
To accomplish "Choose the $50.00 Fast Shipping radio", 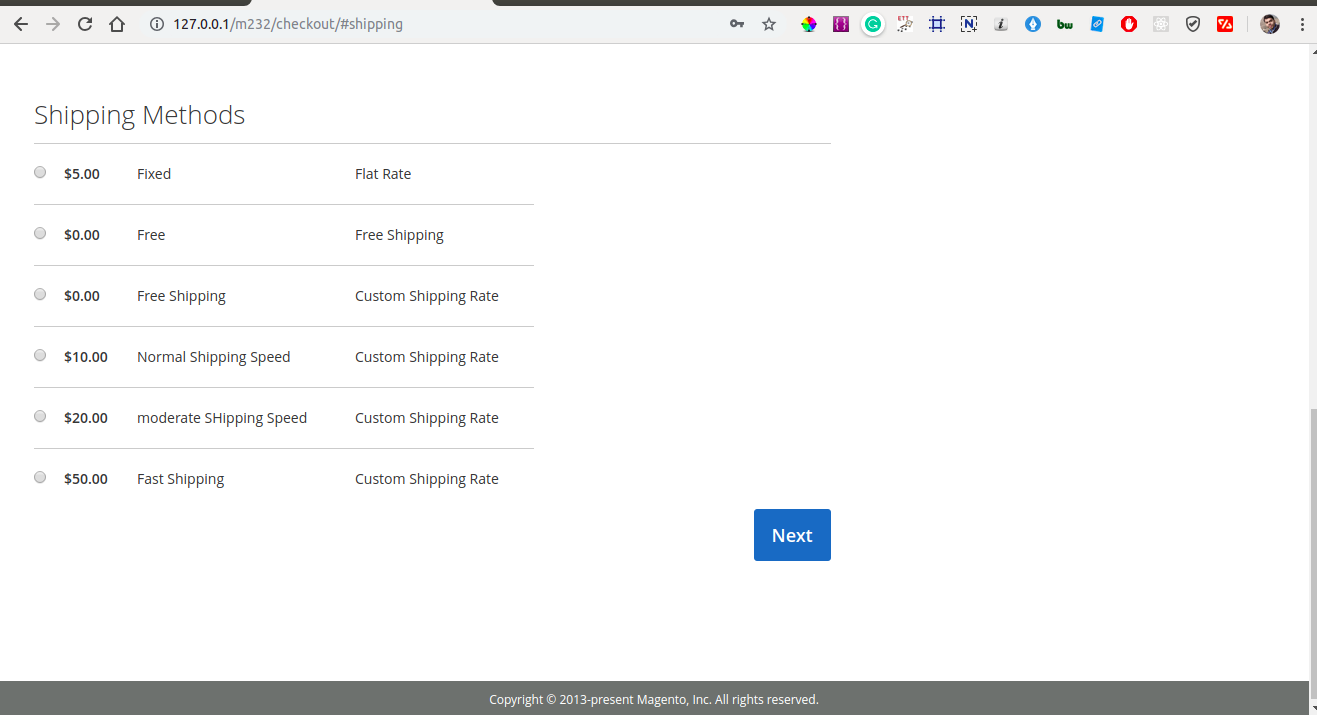I will (40, 477).
